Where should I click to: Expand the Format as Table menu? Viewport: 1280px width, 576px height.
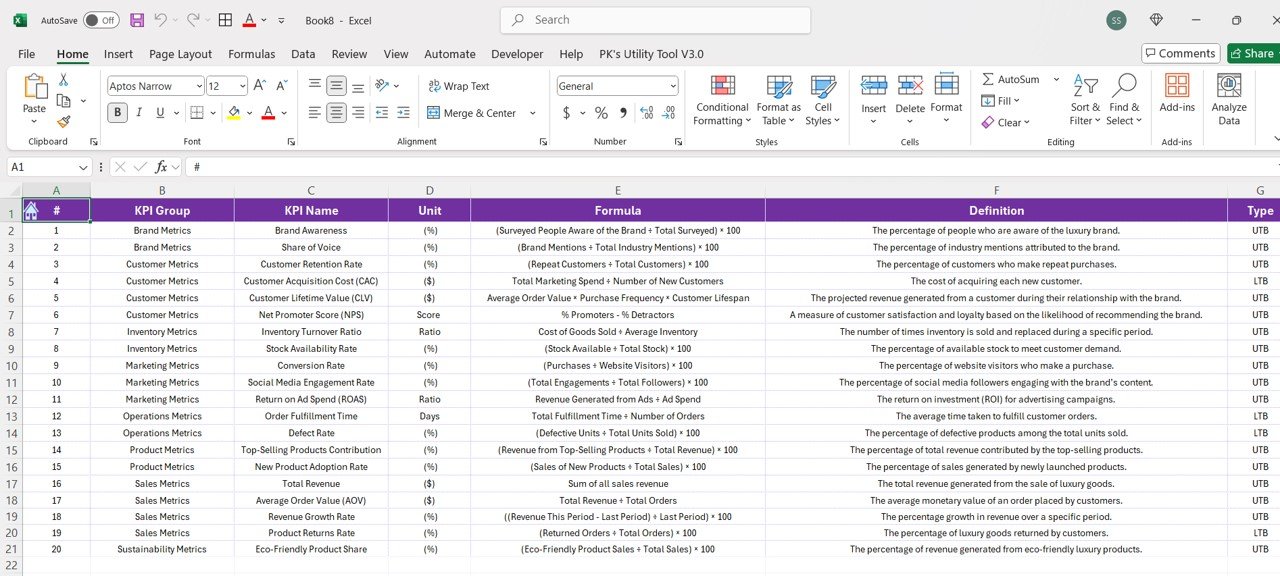click(778, 100)
